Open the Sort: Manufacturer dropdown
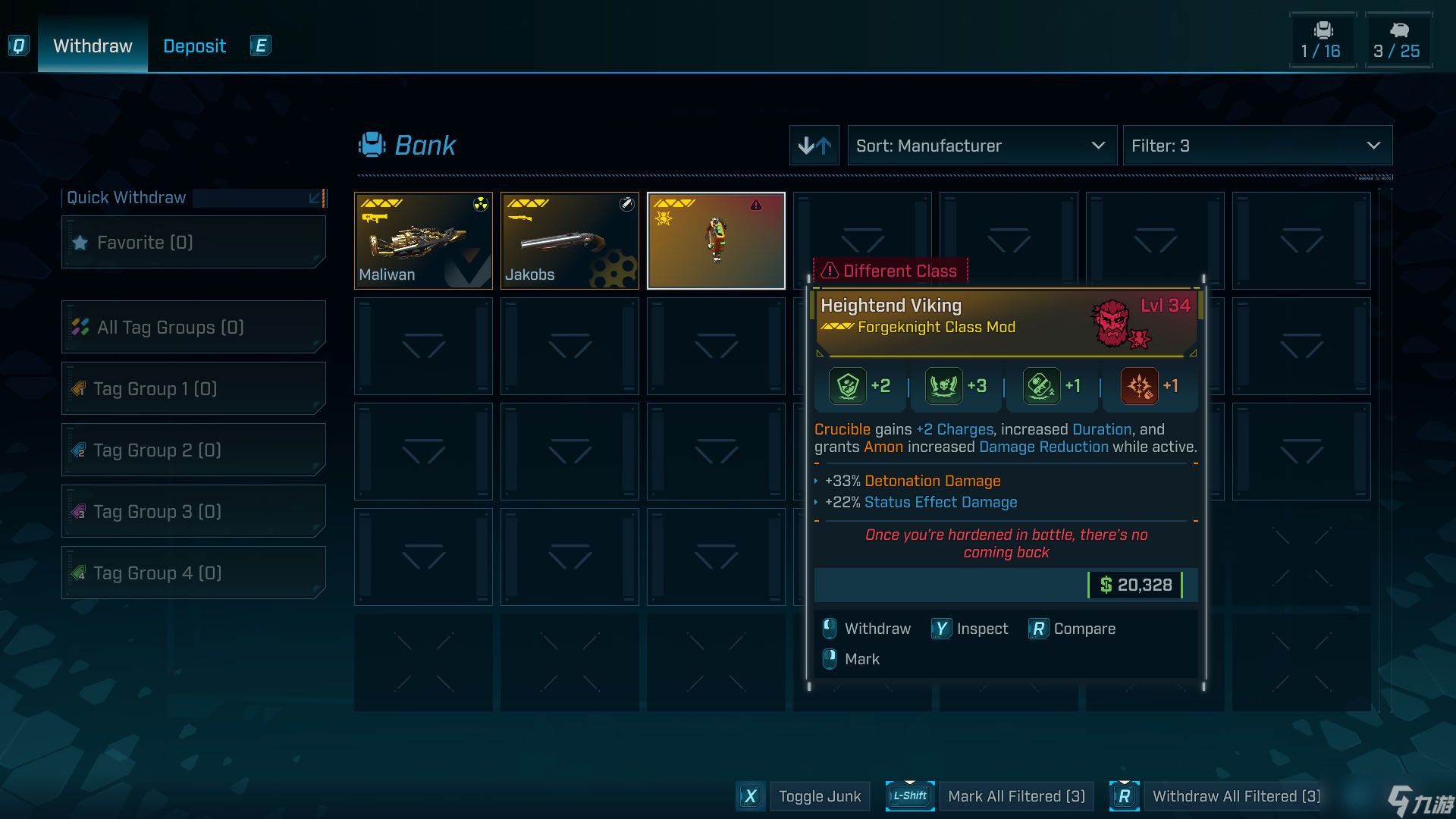Image resolution: width=1456 pixels, height=819 pixels. (x=981, y=146)
